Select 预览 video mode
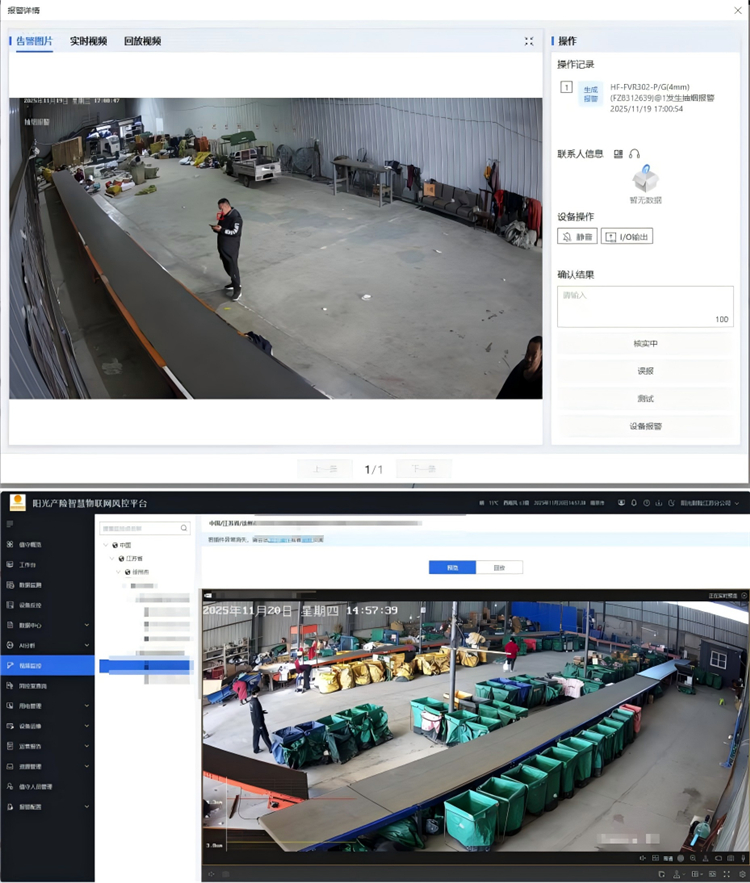Viewport: 750px width, 883px height. [x=452, y=567]
